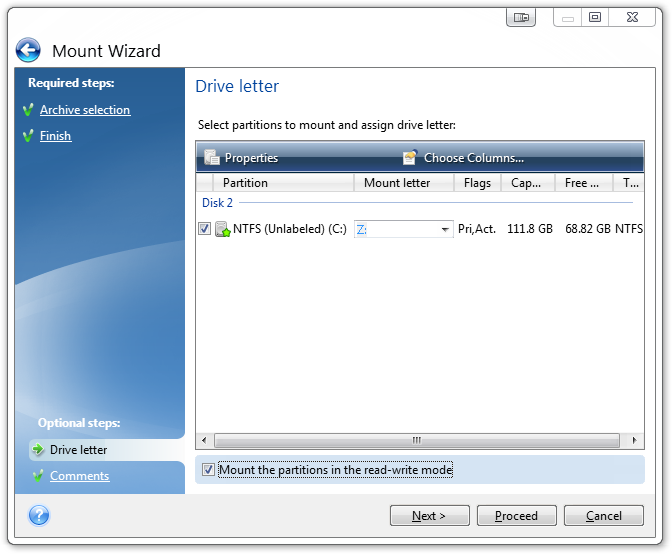The image size is (672, 554).
Task: Click the horizontal scrollbar left arrow
Action: tap(204, 440)
